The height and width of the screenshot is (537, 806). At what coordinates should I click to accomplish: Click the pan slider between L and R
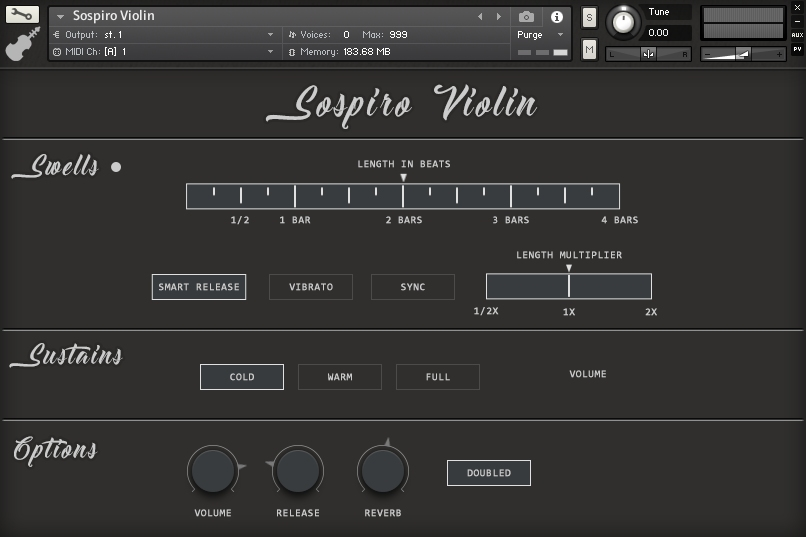pos(648,54)
